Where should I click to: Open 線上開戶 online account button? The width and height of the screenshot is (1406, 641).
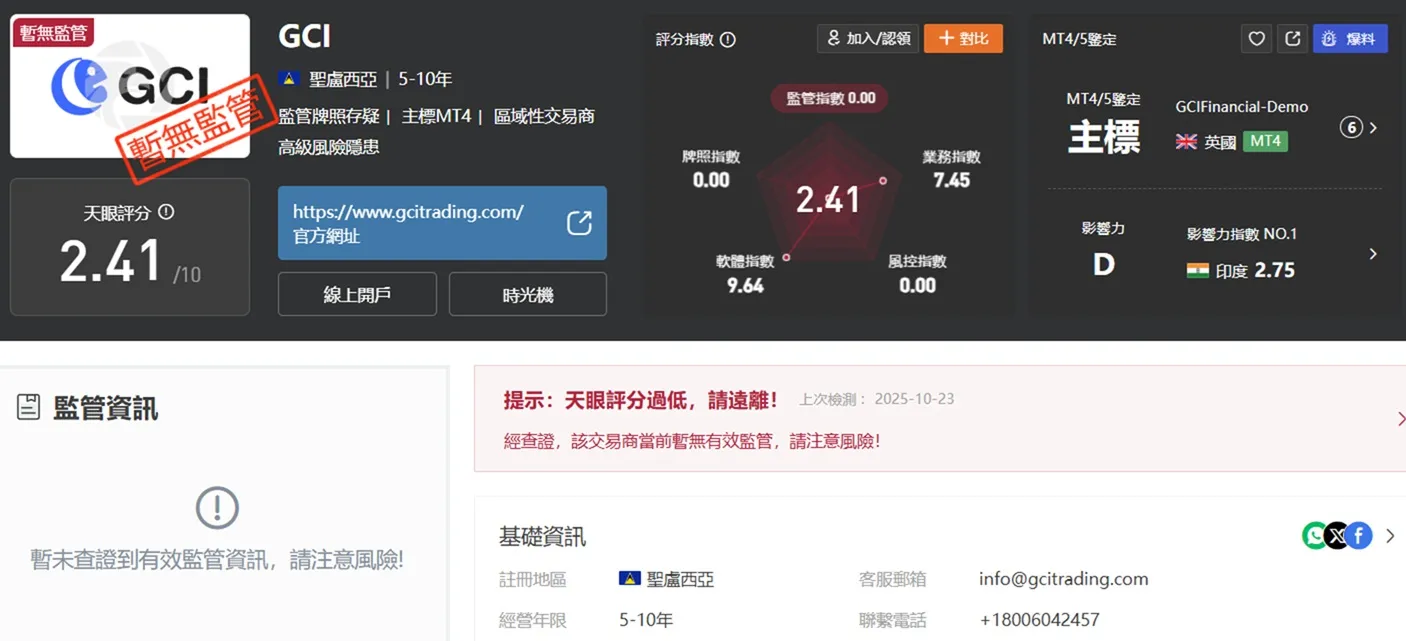tap(357, 294)
